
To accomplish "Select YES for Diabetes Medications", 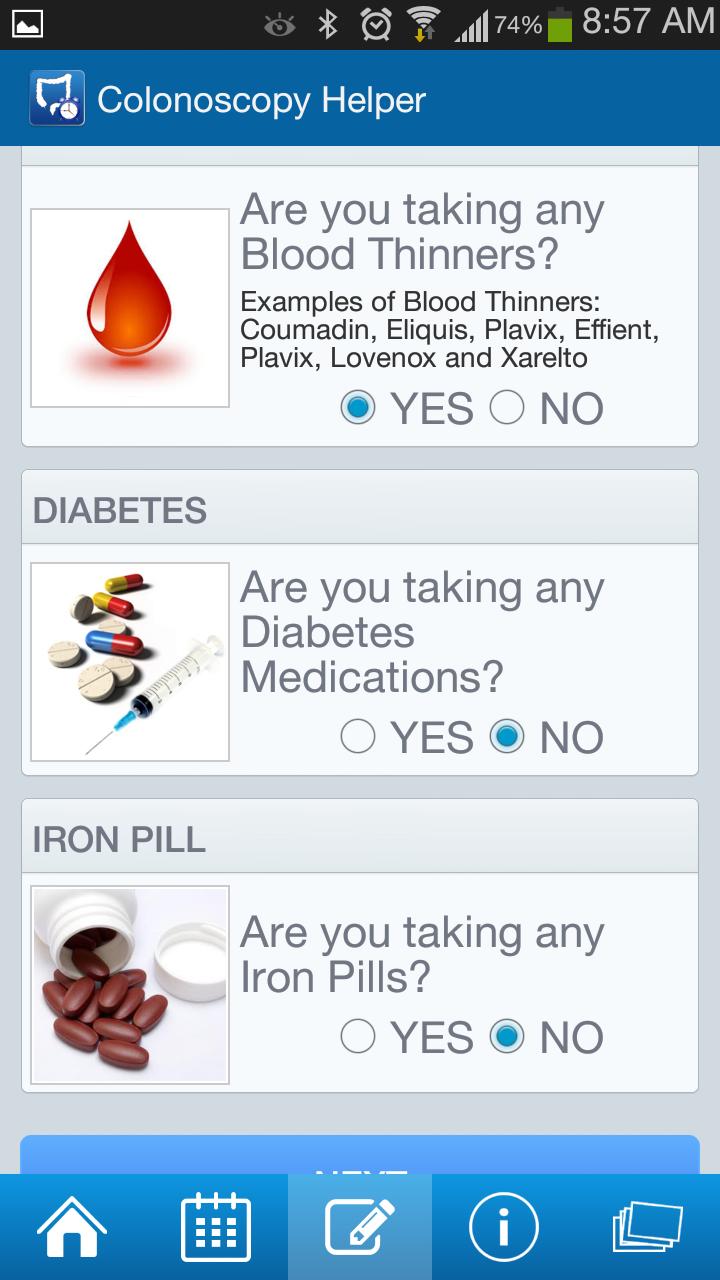I will coord(358,737).
